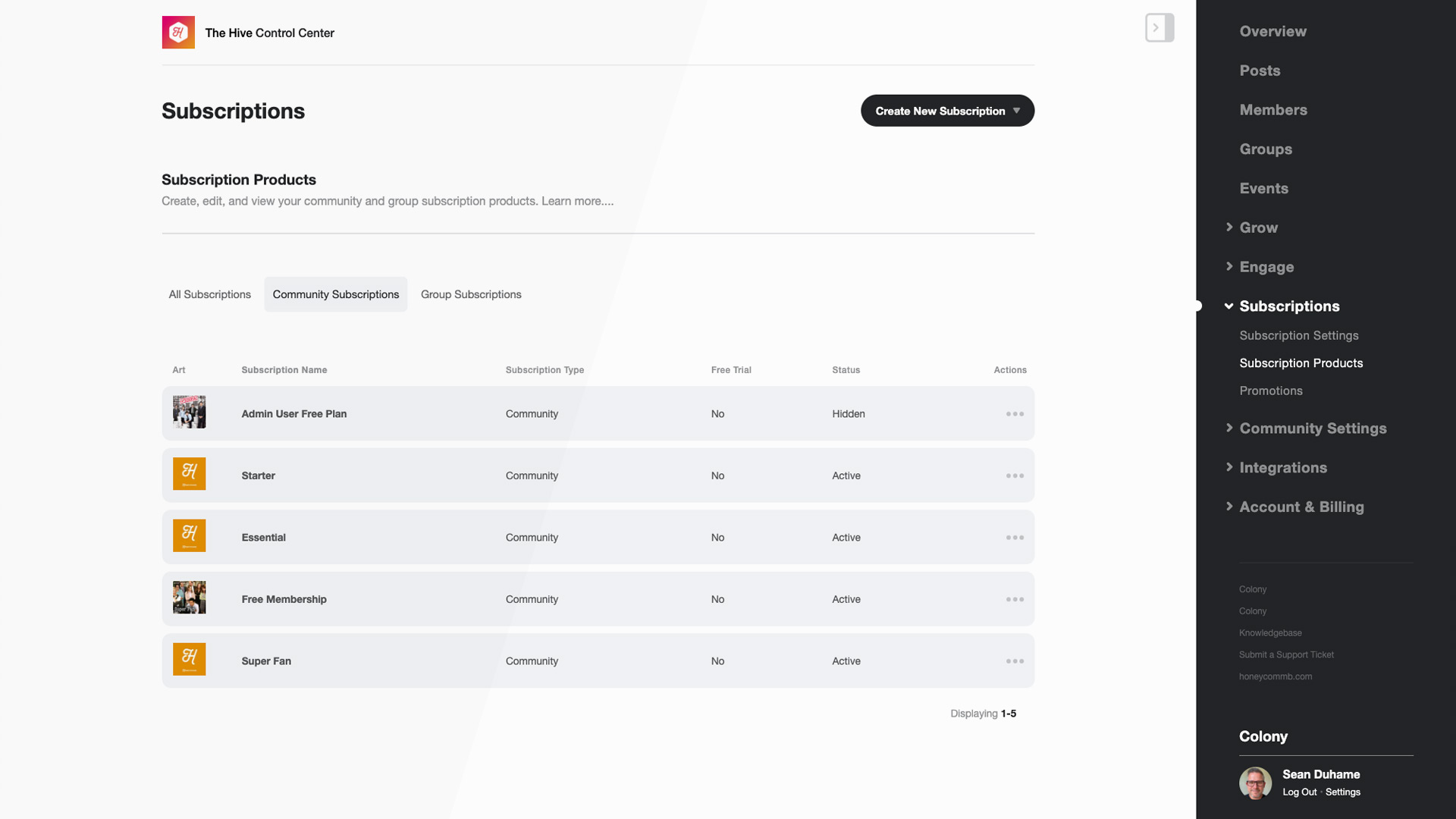Switch to the Group Subscriptions tab
Image resolution: width=1456 pixels, height=819 pixels.
click(x=471, y=294)
